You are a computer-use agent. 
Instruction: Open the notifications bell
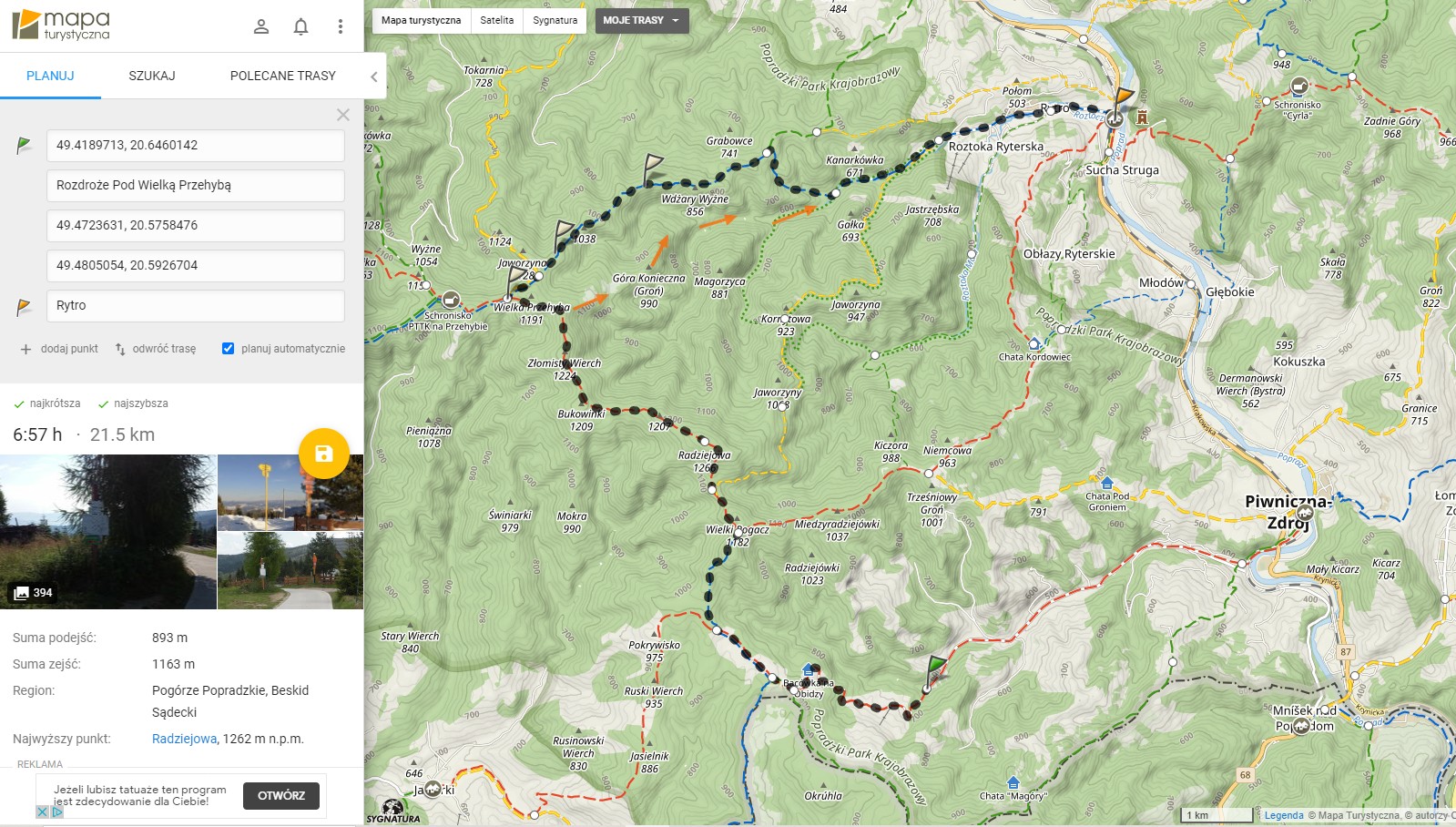[x=300, y=26]
